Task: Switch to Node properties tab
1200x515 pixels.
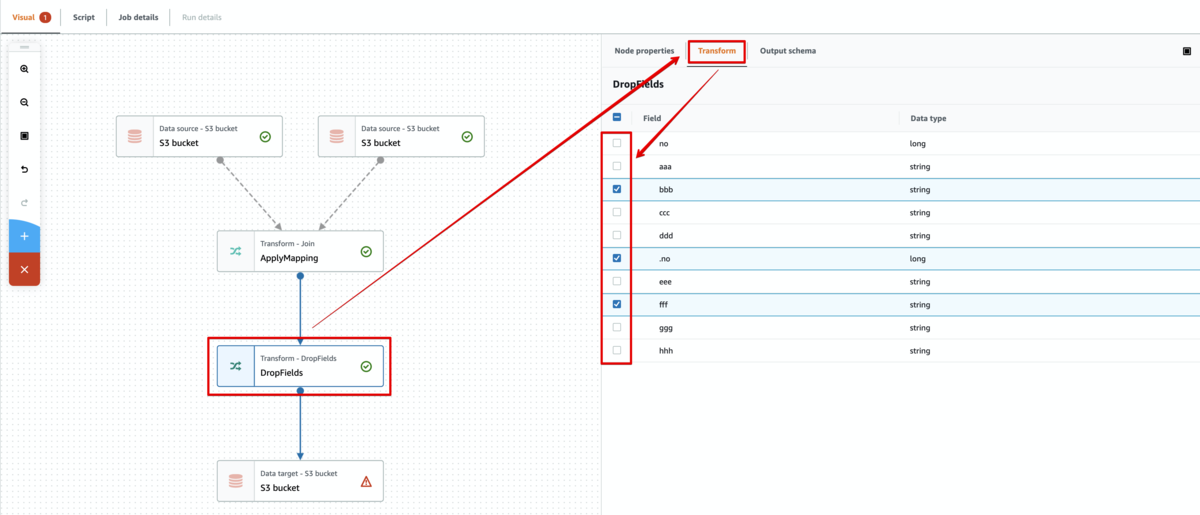Action: (644, 51)
